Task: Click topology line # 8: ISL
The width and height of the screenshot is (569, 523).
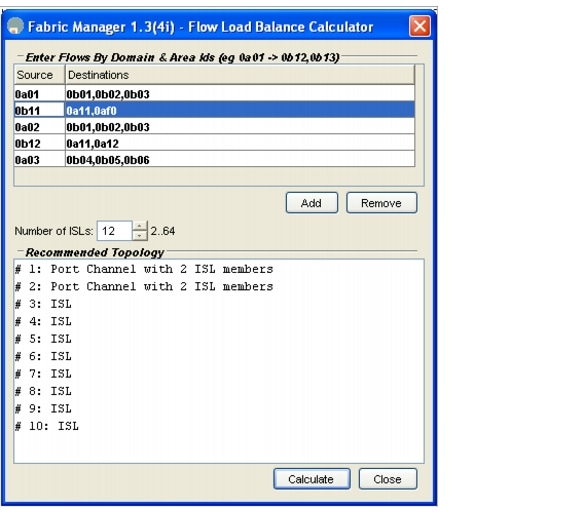Action: [x=43, y=391]
